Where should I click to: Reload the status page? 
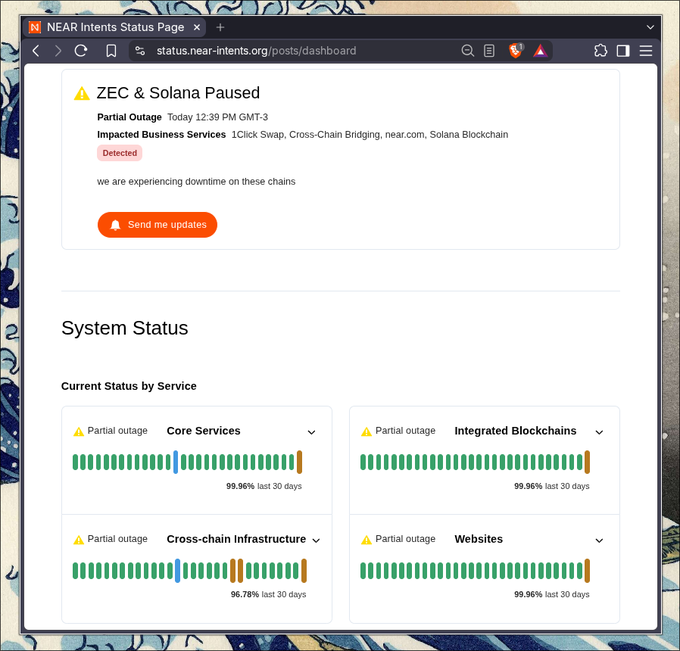[81, 51]
